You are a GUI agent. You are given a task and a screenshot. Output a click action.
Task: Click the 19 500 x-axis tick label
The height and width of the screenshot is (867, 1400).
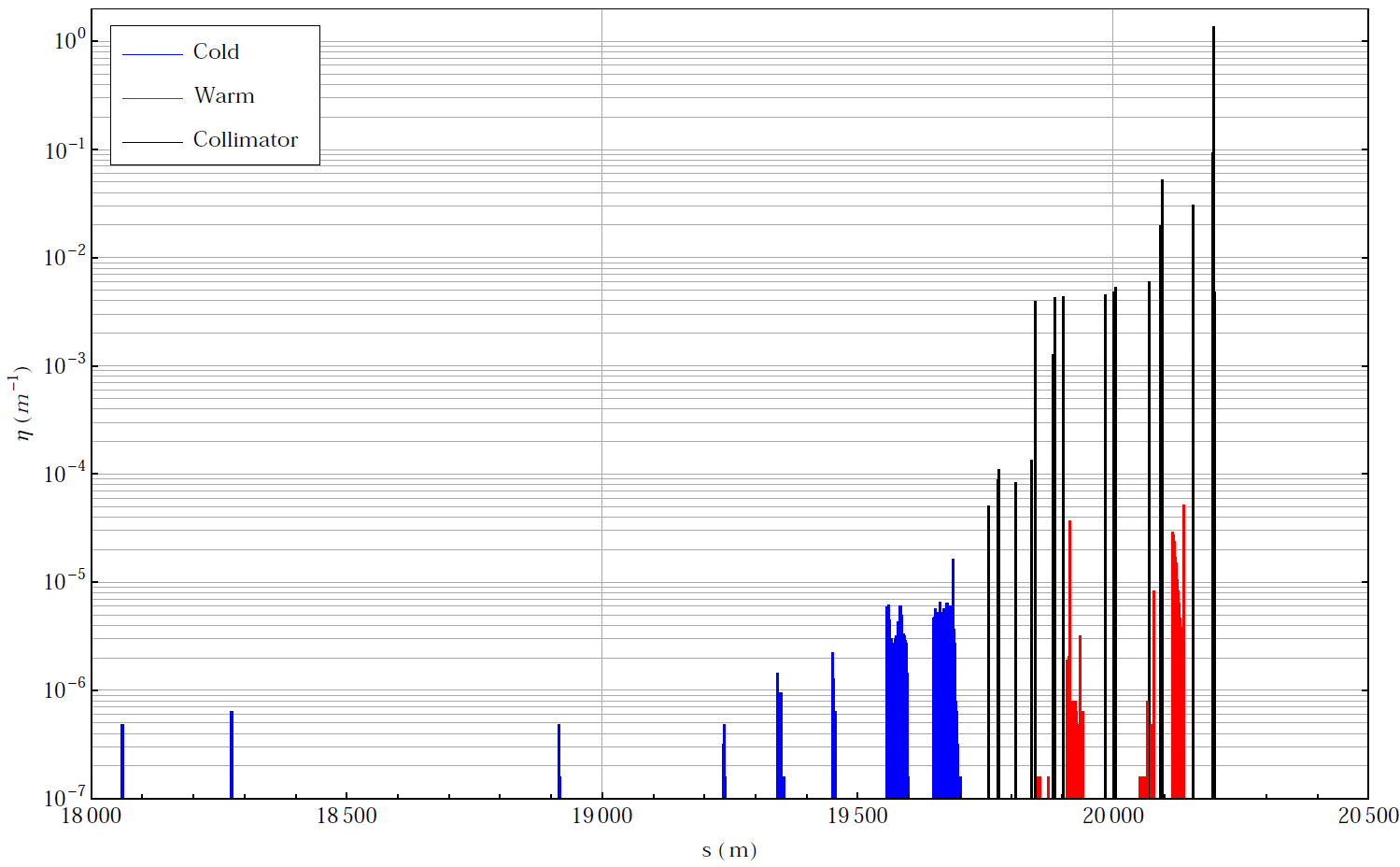point(857,817)
